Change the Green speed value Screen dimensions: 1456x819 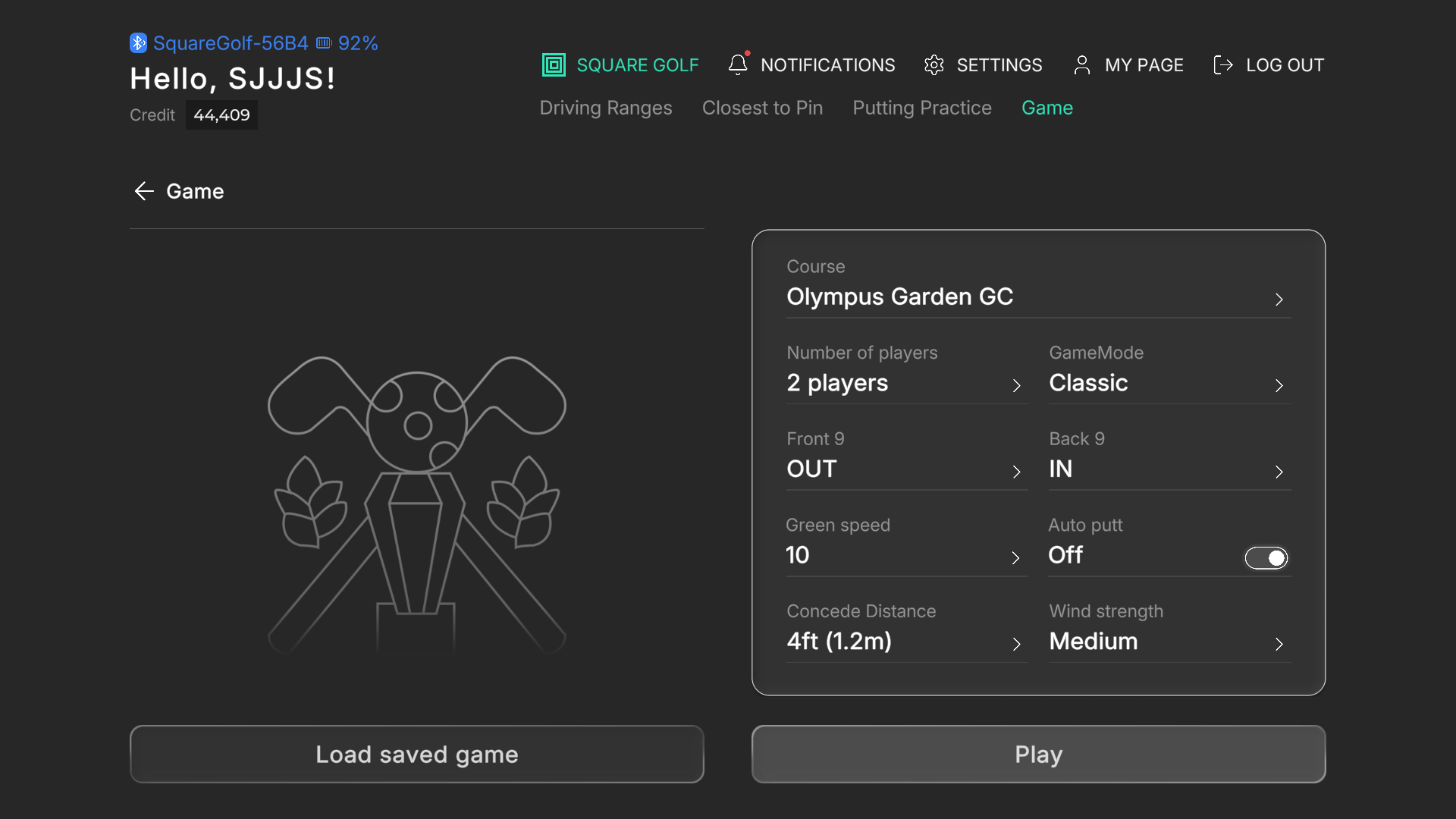pos(906,544)
